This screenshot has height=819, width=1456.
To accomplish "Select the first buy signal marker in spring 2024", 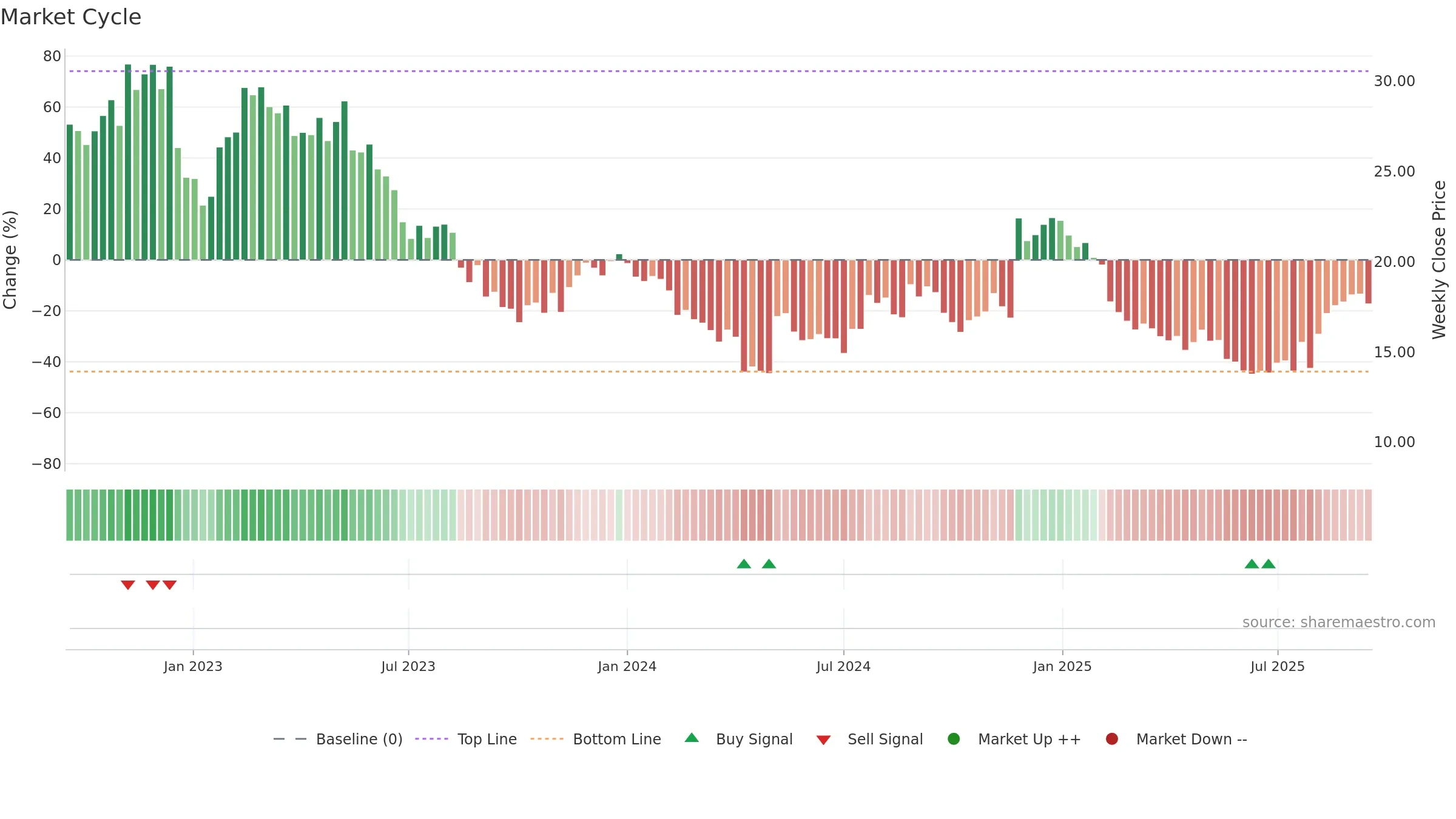I will pos(744,564).
